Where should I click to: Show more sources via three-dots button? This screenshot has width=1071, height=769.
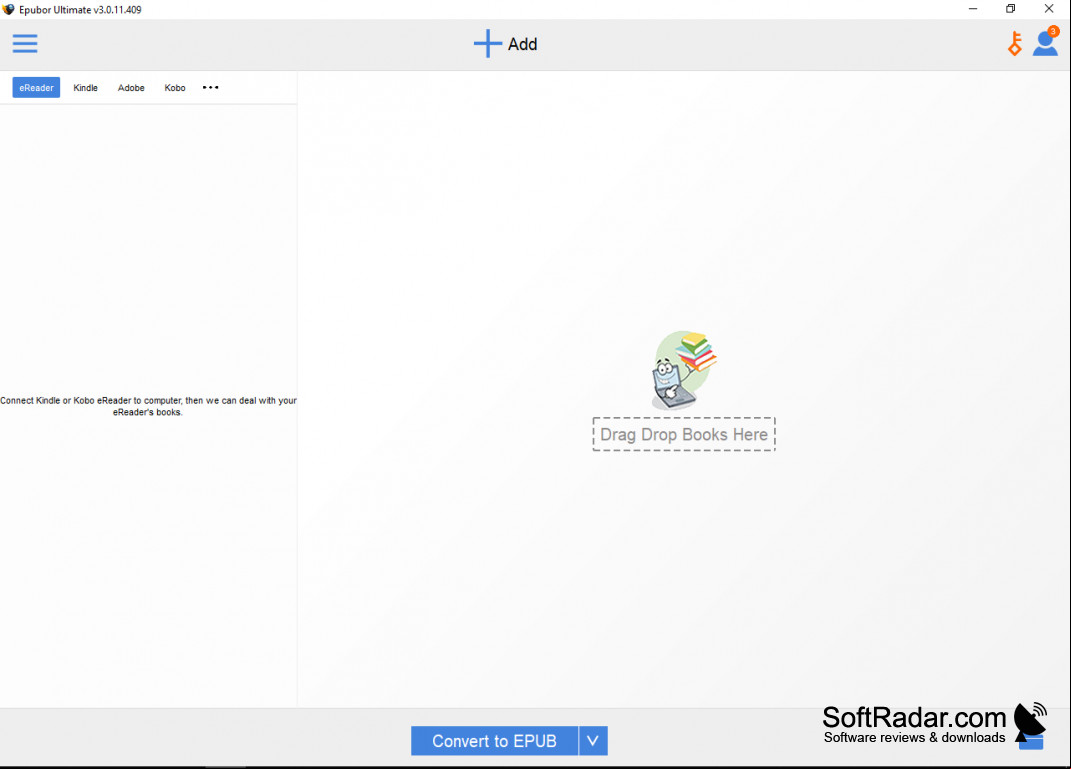[x=210, y=87]
